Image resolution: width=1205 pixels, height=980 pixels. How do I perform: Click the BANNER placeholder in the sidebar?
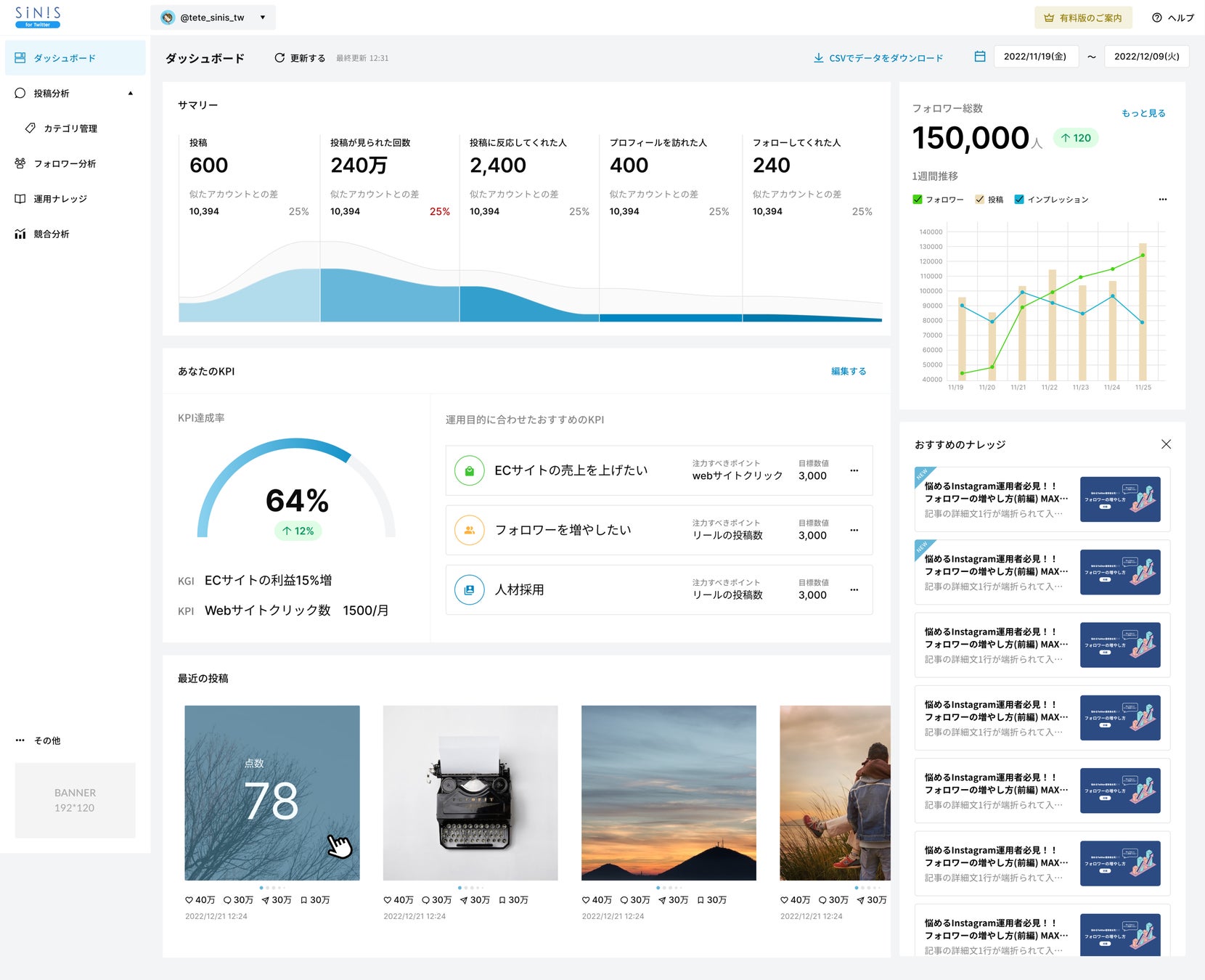pyautogui.click(x=75, y=800)
